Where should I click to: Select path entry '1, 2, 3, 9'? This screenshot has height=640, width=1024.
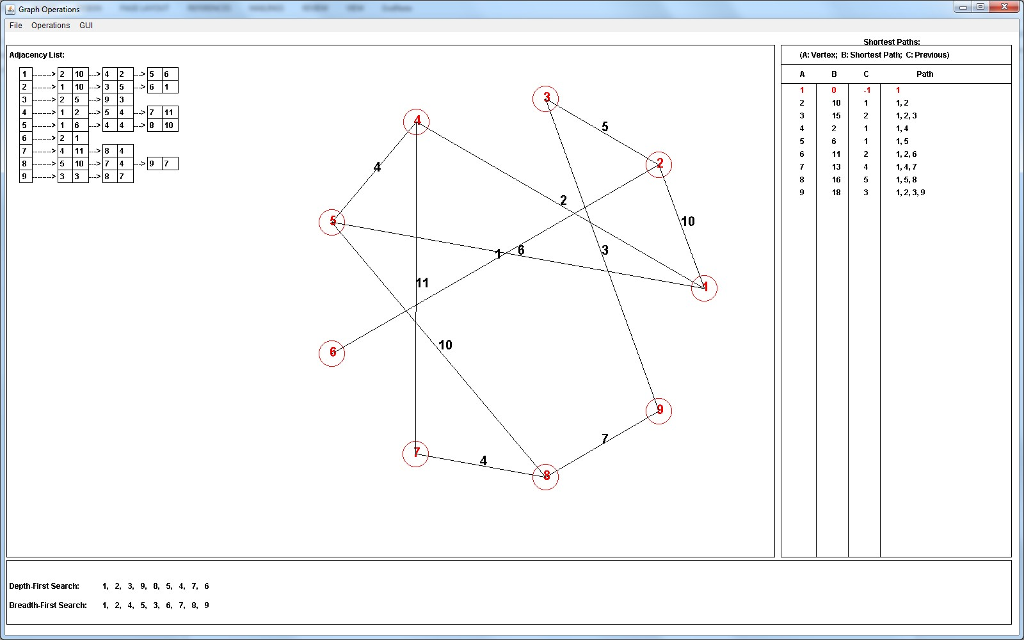point(910,193)
